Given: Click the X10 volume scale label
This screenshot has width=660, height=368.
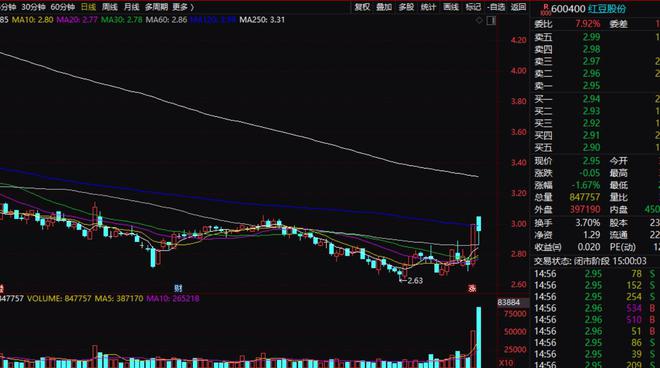Looking at the screenshot, I should click(506, 363).
